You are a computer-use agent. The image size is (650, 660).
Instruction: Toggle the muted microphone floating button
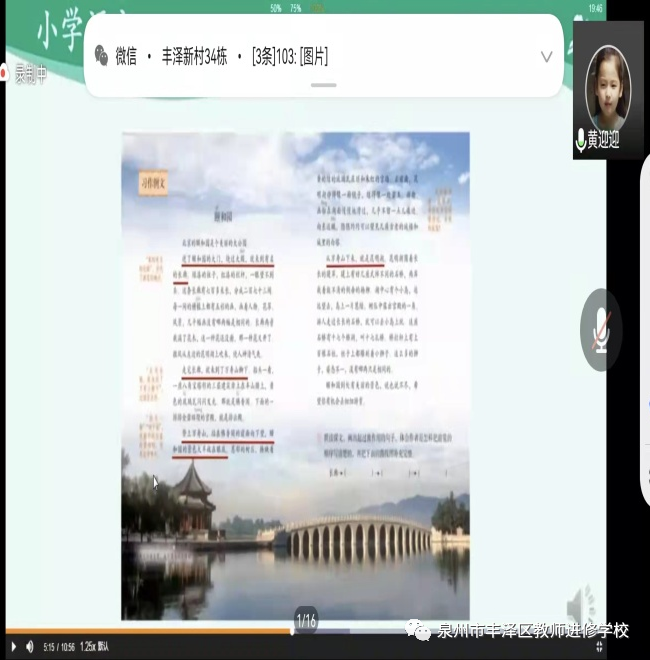point(601,330)
